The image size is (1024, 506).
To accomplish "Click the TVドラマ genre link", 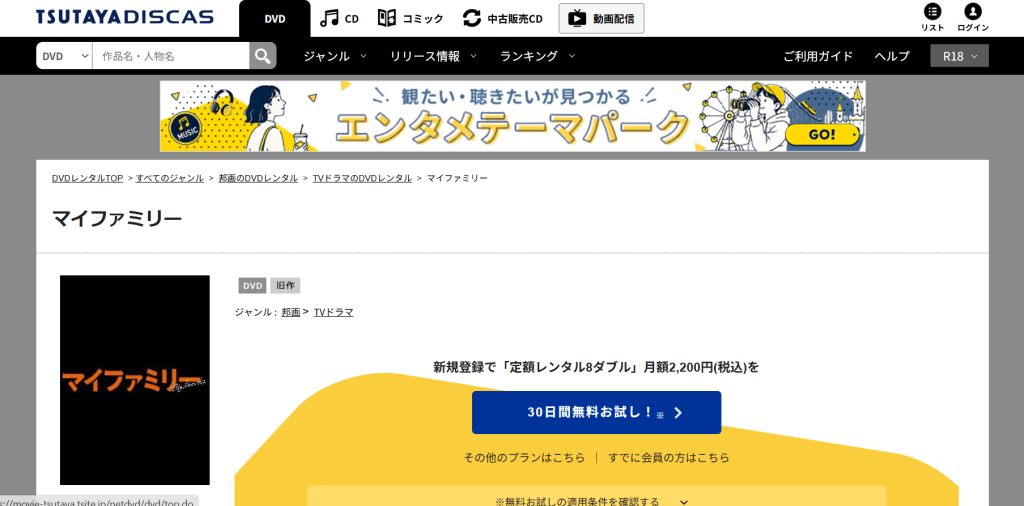I will [334, 312].
